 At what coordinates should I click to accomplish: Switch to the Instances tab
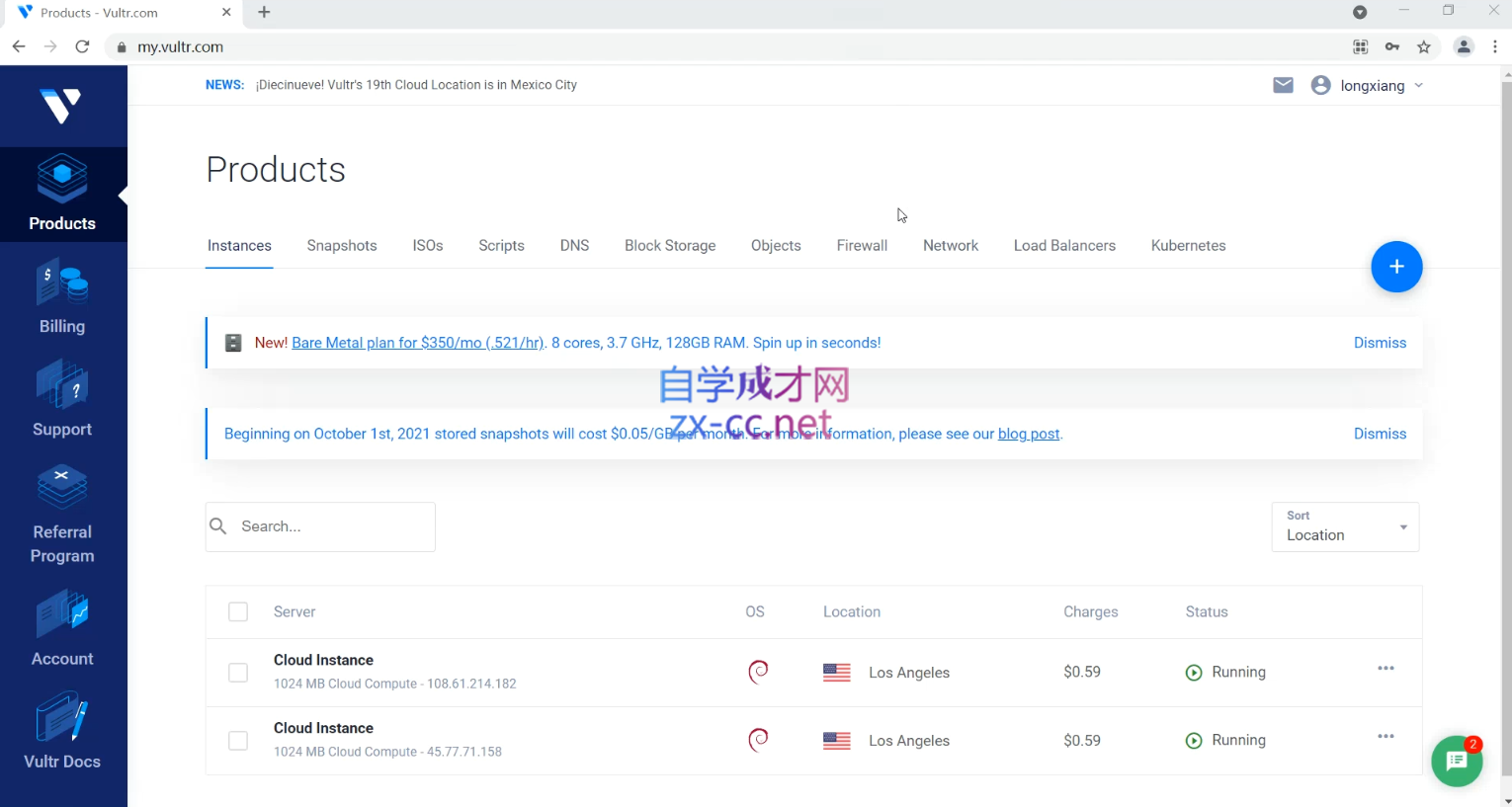click(x=239, y=246)
